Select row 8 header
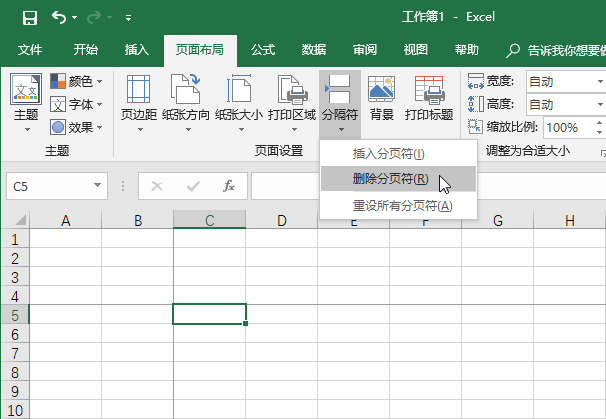This screenshot has height=419, width=606. tap(15, 372)
